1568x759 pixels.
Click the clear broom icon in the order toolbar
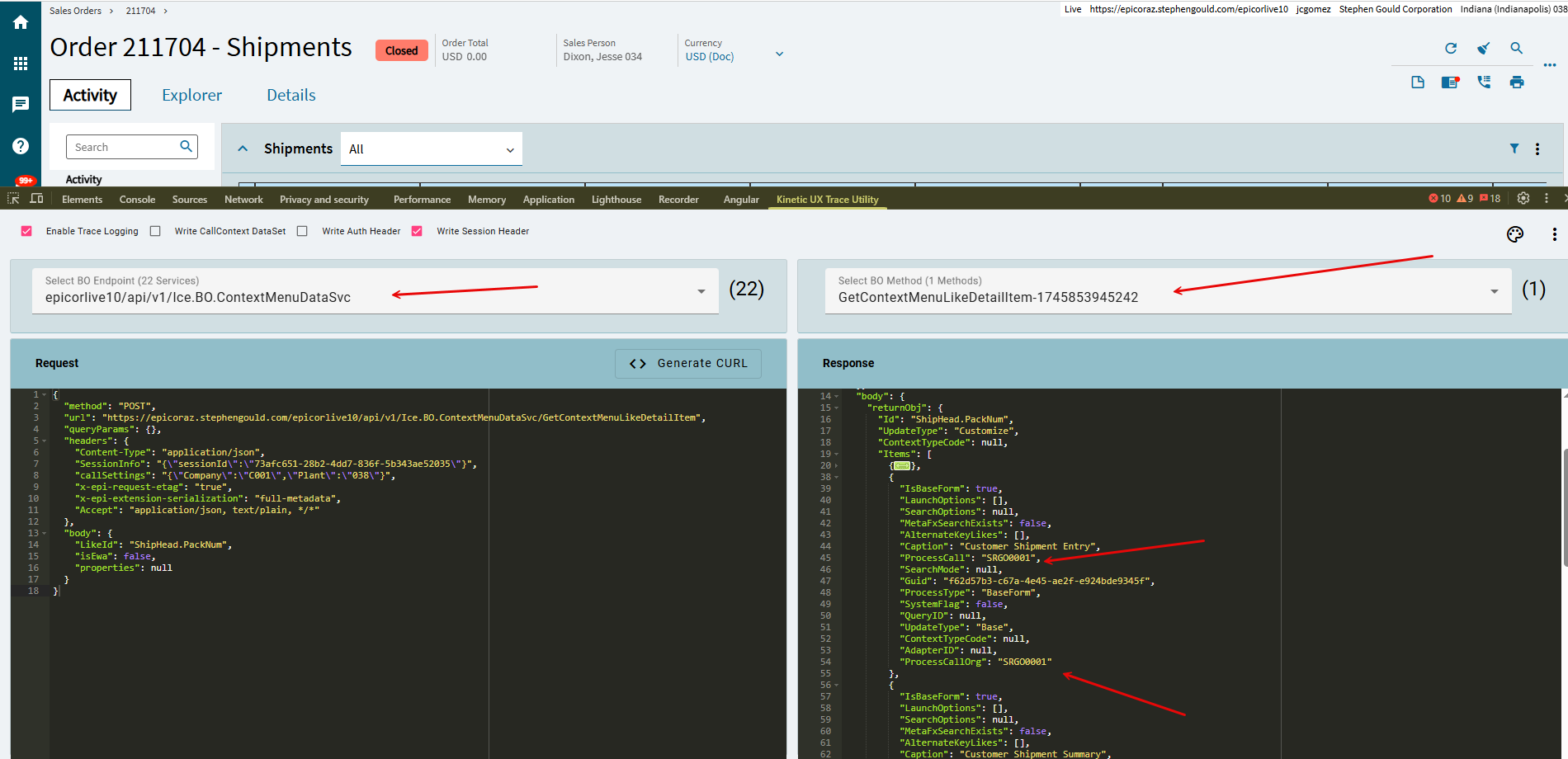tap(1484, 49)
